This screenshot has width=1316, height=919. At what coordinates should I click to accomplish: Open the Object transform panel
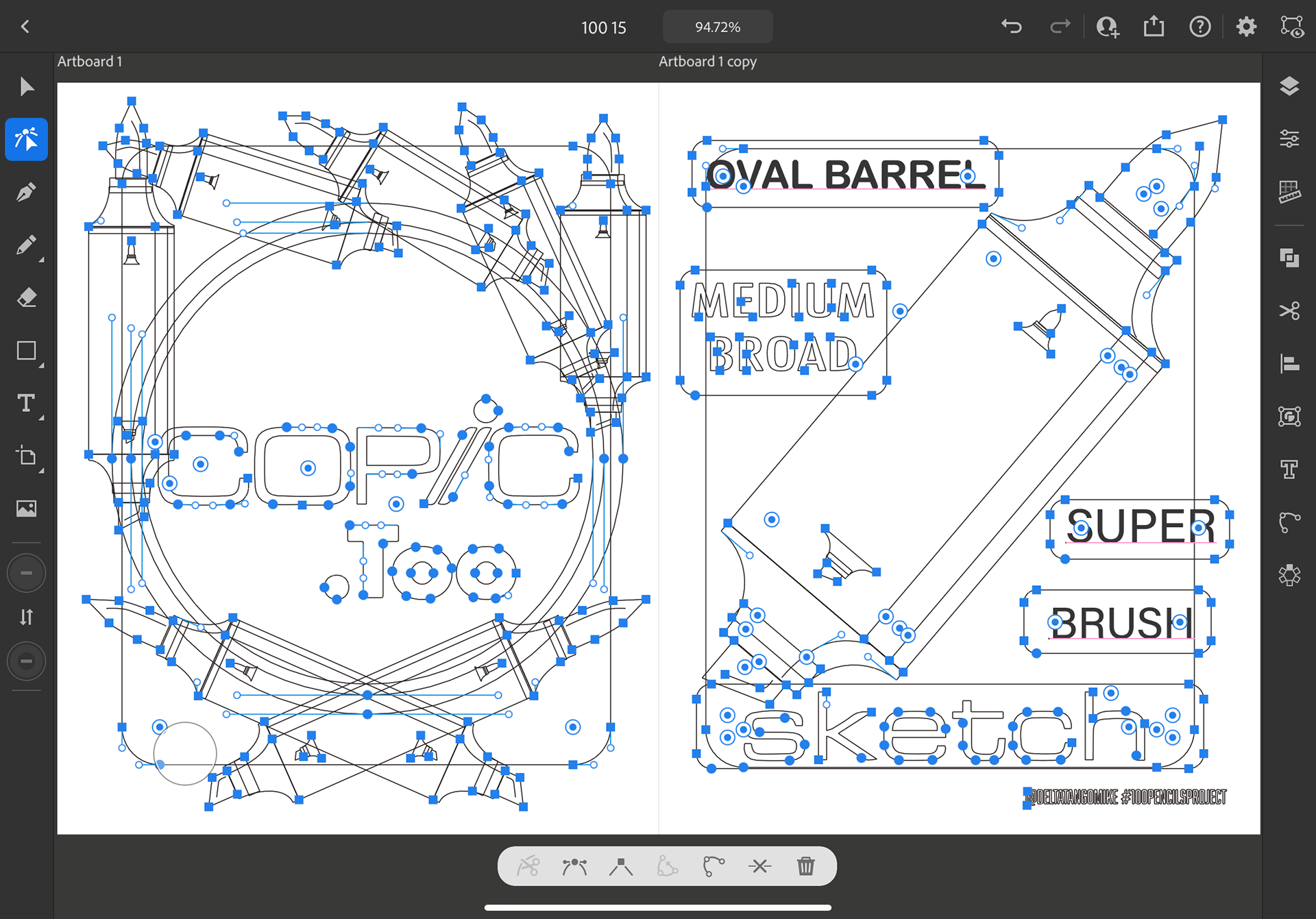(x=1289, y=417)
